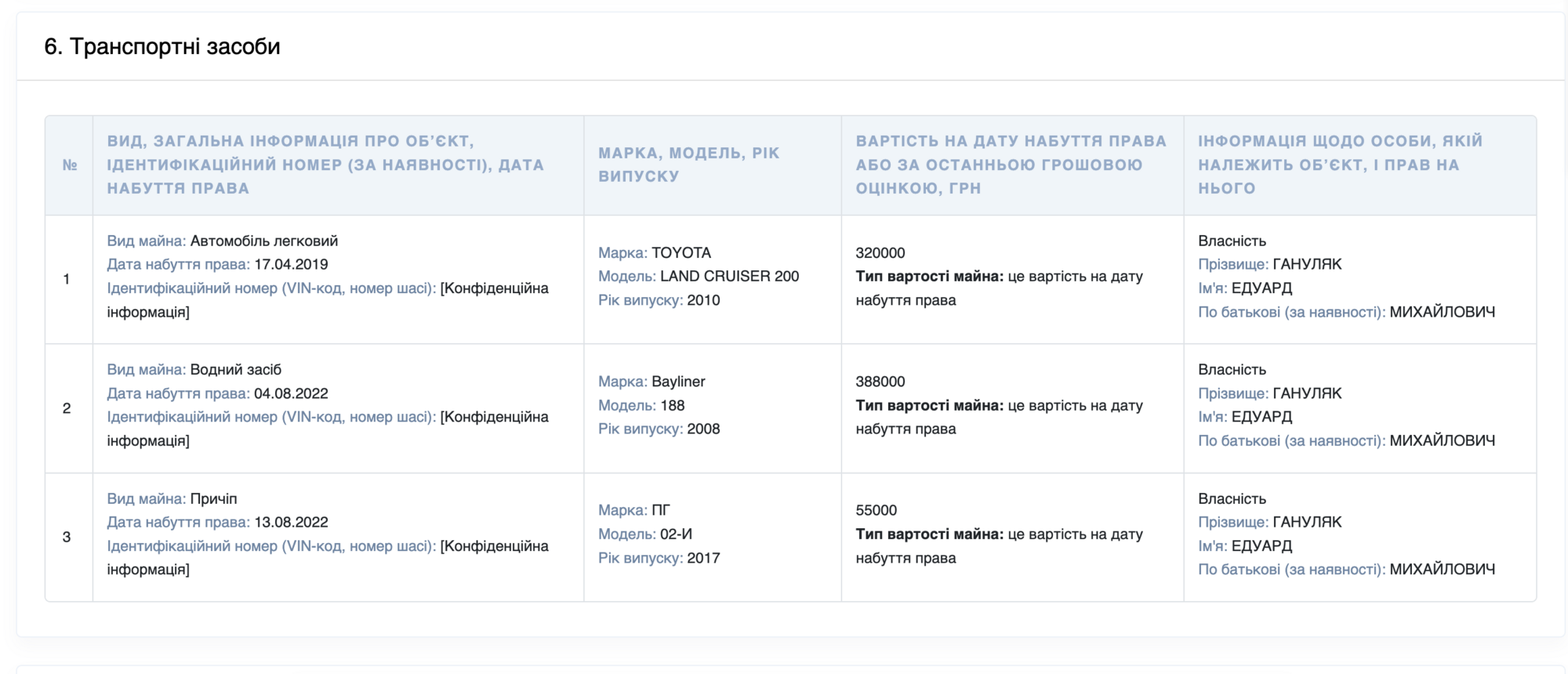Click the "Вартість на дату набуття права" header
Image resolution: width=1568 pixels, height=674 pixels.
[x=1011, y=165]
